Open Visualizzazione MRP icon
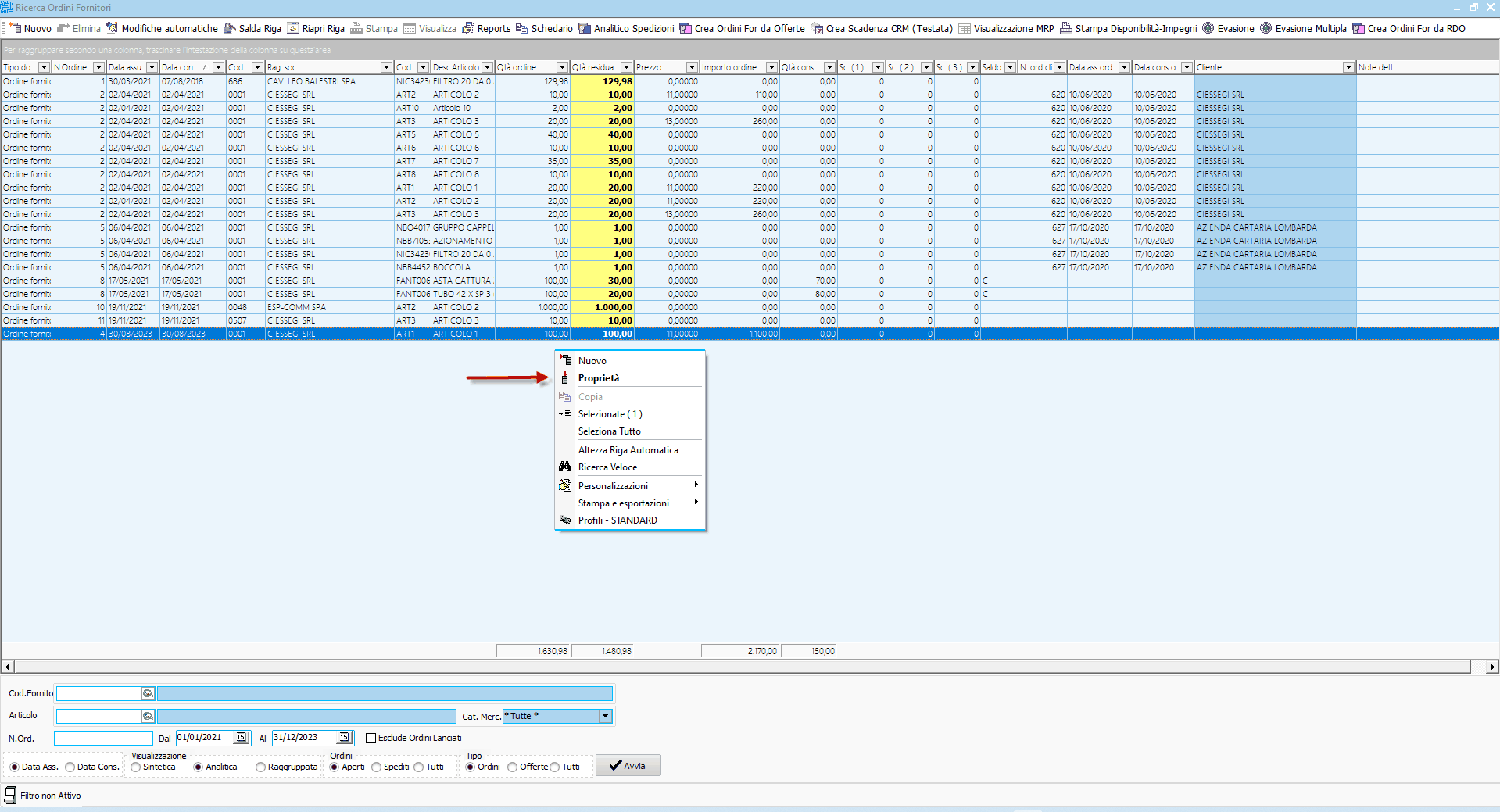This screenshot has height=812, width=1500. click(x=965, y=28)
